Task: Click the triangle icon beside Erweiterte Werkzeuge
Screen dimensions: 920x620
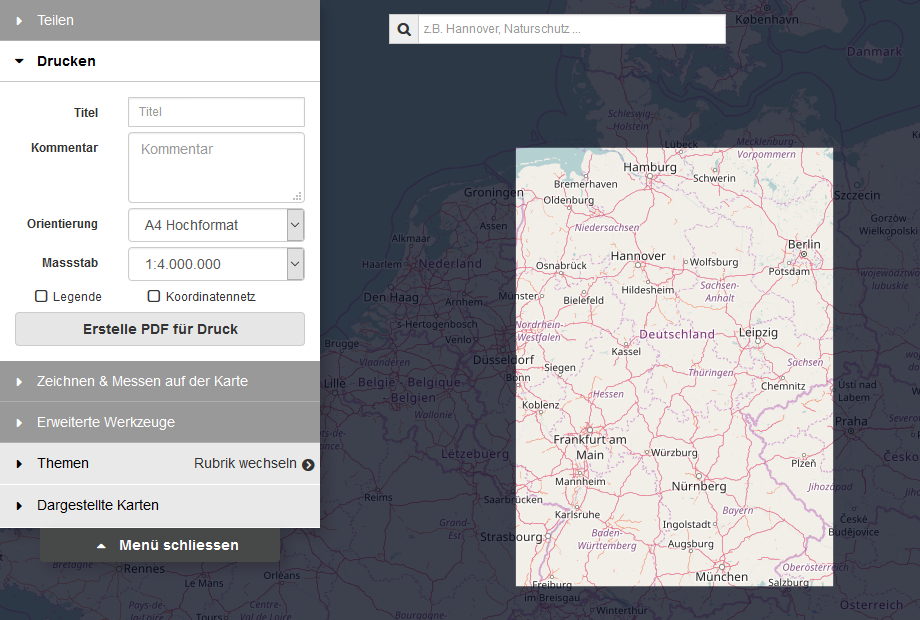Action: (x=19, y=422)
